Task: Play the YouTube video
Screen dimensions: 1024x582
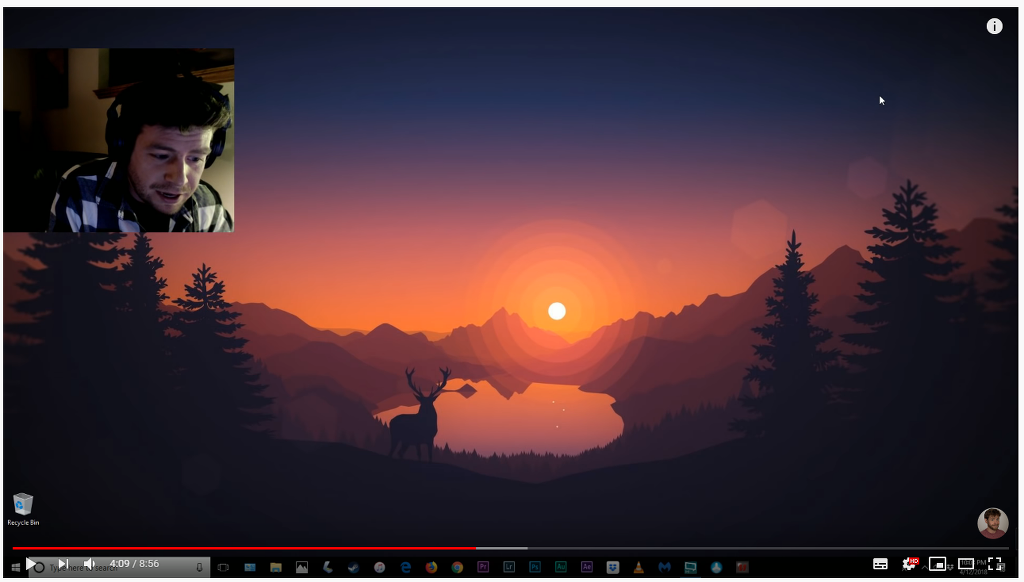Action: (31, 564)
